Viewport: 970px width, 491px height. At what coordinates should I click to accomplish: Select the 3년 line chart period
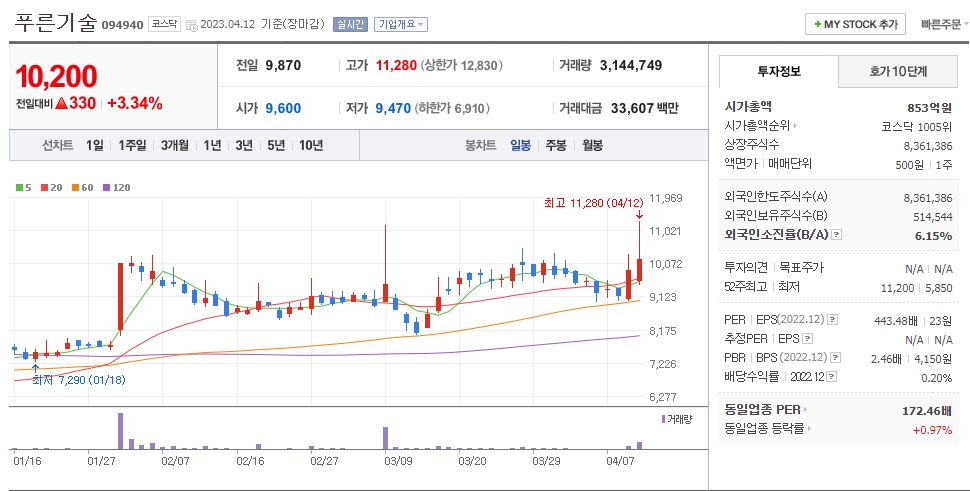(244, 145)
